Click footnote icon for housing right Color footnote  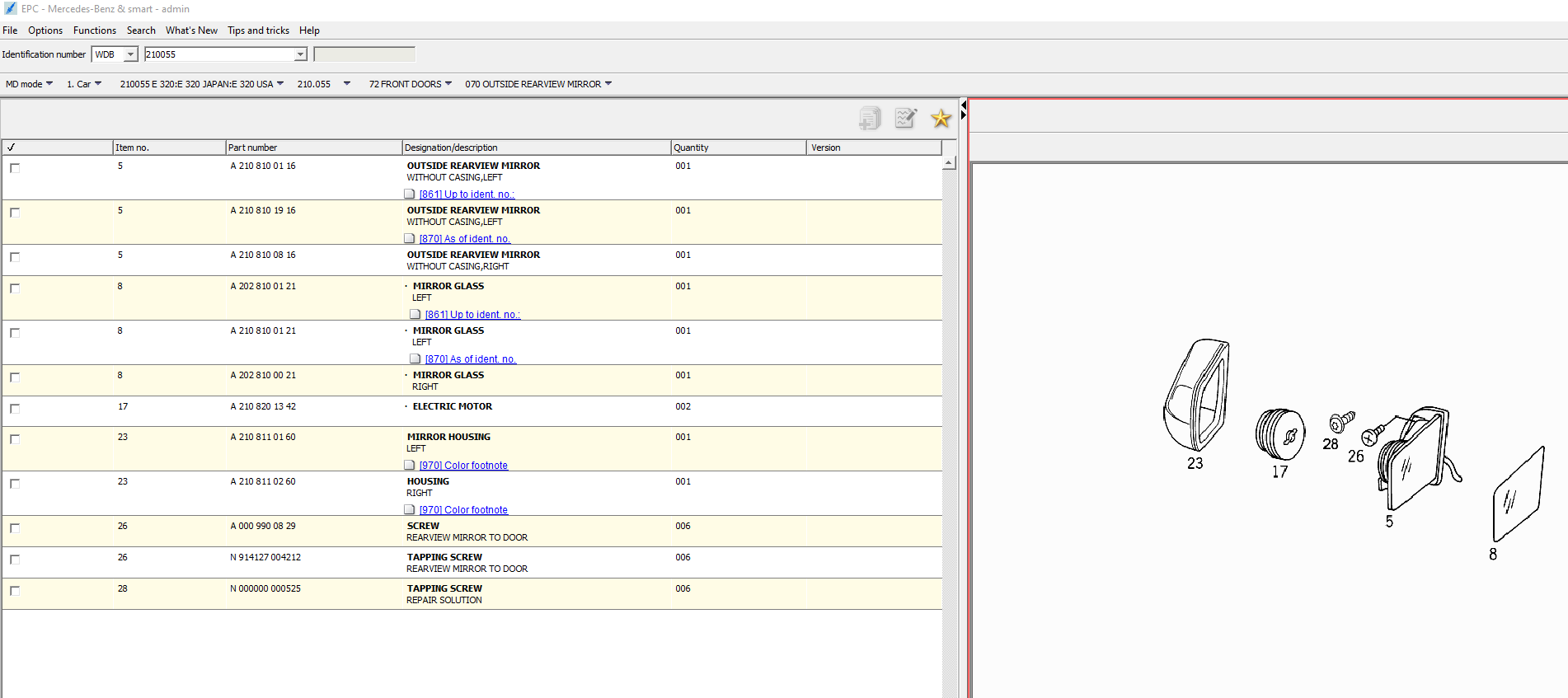click(410, 509)
